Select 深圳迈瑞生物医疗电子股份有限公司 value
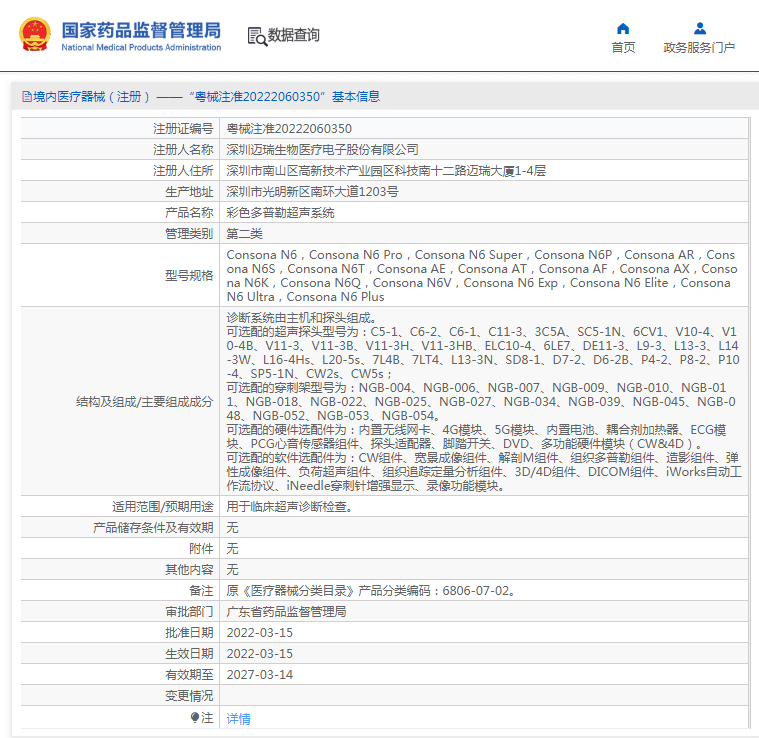This screenshot has width=759, height=738. 322,150
